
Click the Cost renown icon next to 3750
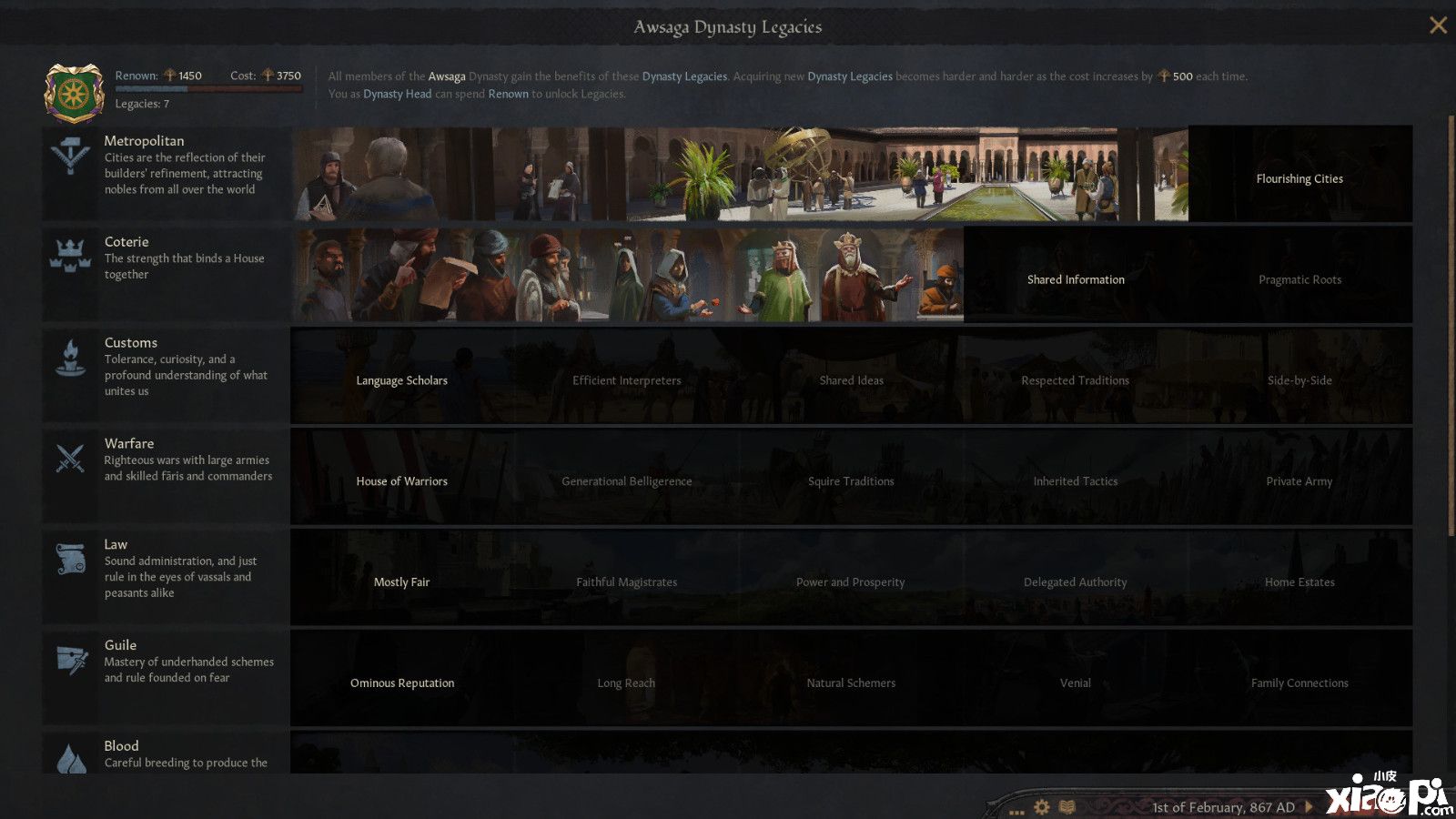[268, 75]
